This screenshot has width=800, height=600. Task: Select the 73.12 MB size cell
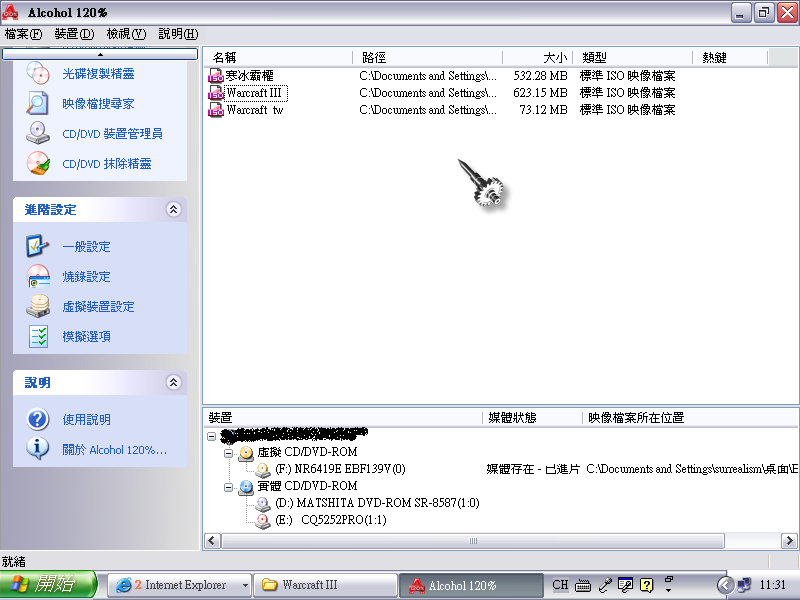pyautogui.click(x=543, y=110)
